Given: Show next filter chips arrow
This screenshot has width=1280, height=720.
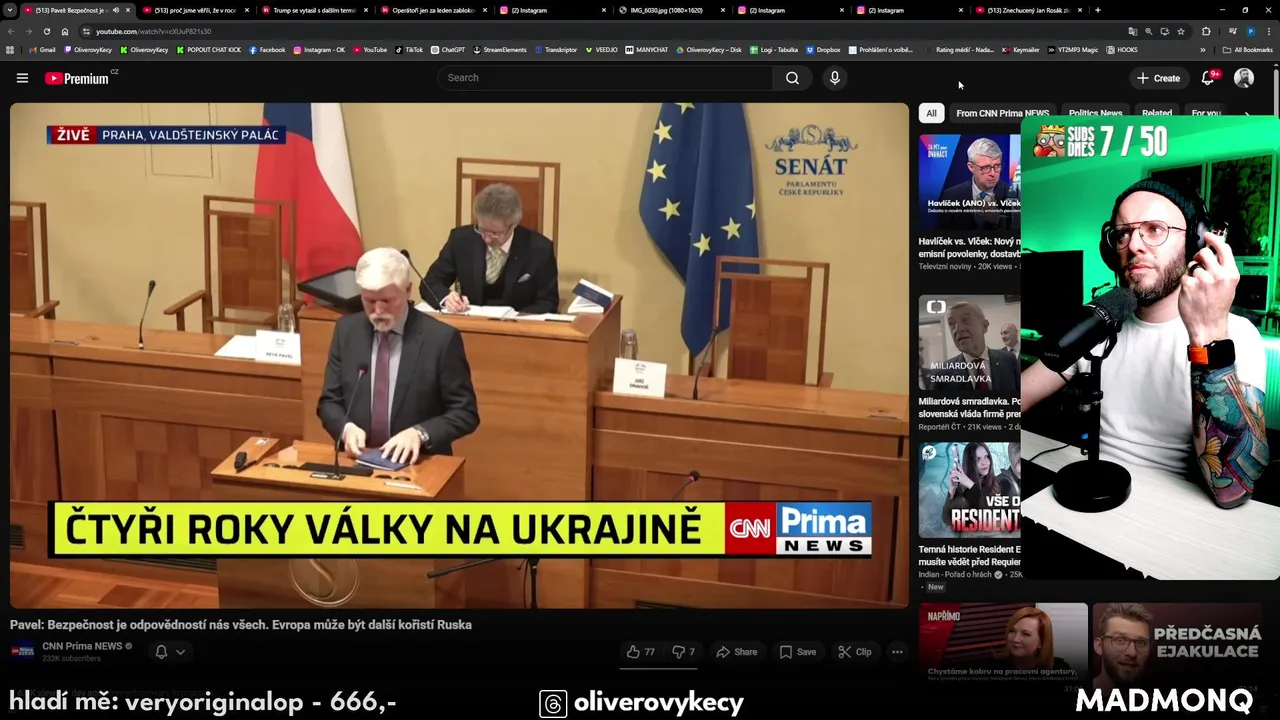Looking at the screenshot, I should tap(1247, 113).
